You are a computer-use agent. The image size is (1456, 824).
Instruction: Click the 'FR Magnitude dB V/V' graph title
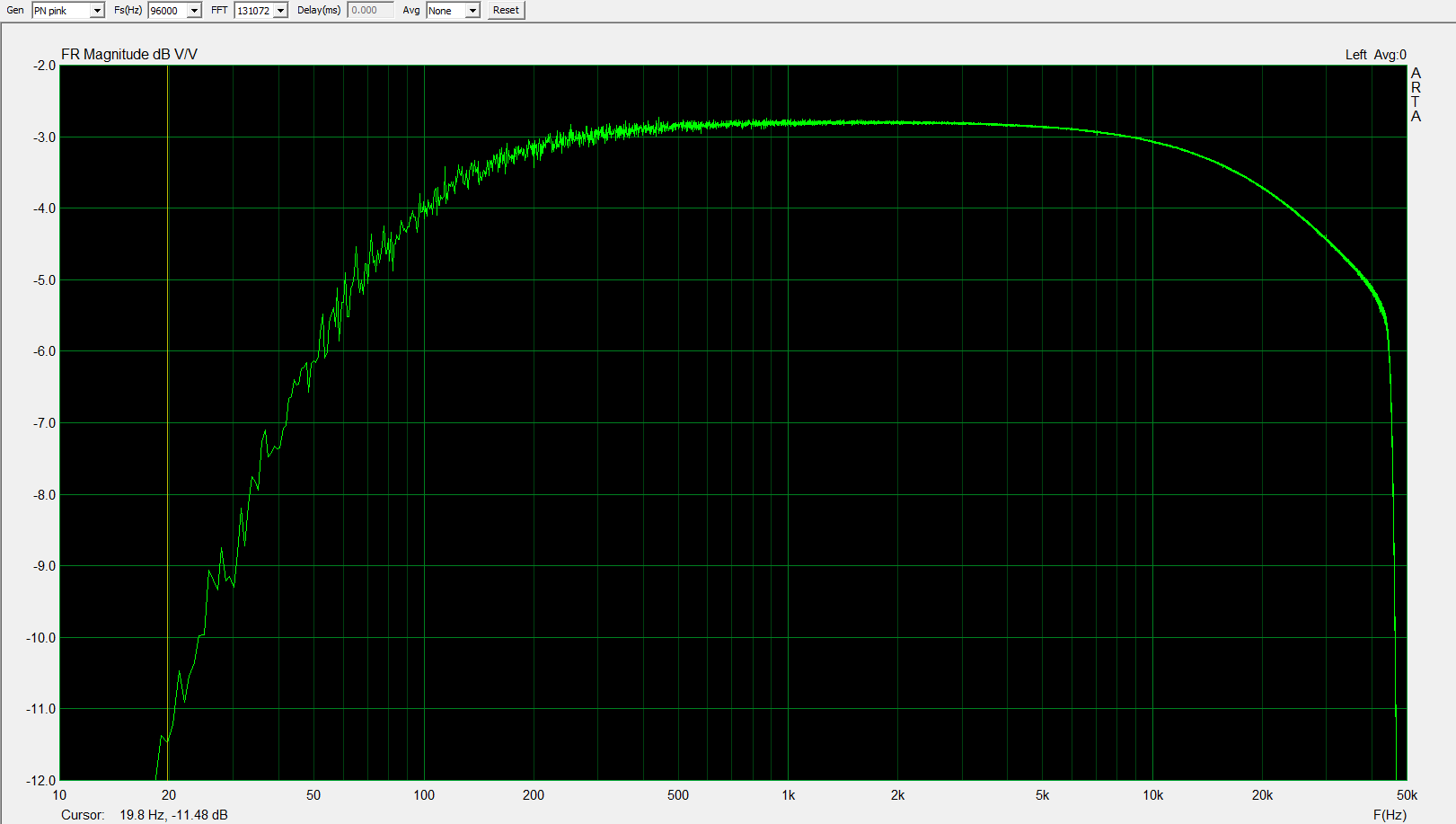point(129,55)
